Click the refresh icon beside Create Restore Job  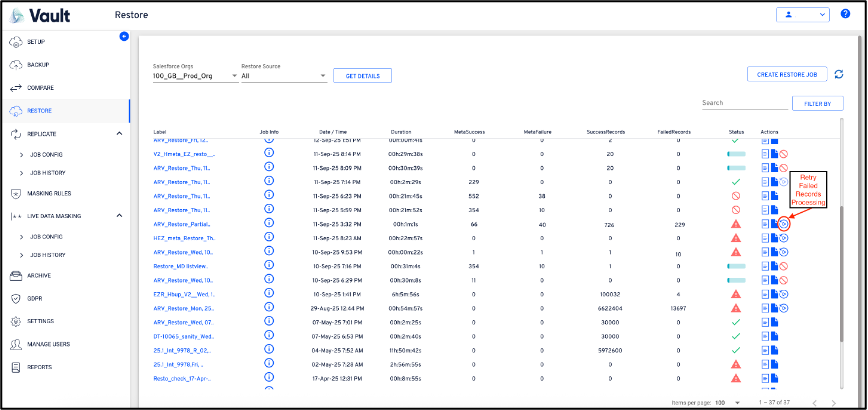pyautogui.click(x=838, y=74)
